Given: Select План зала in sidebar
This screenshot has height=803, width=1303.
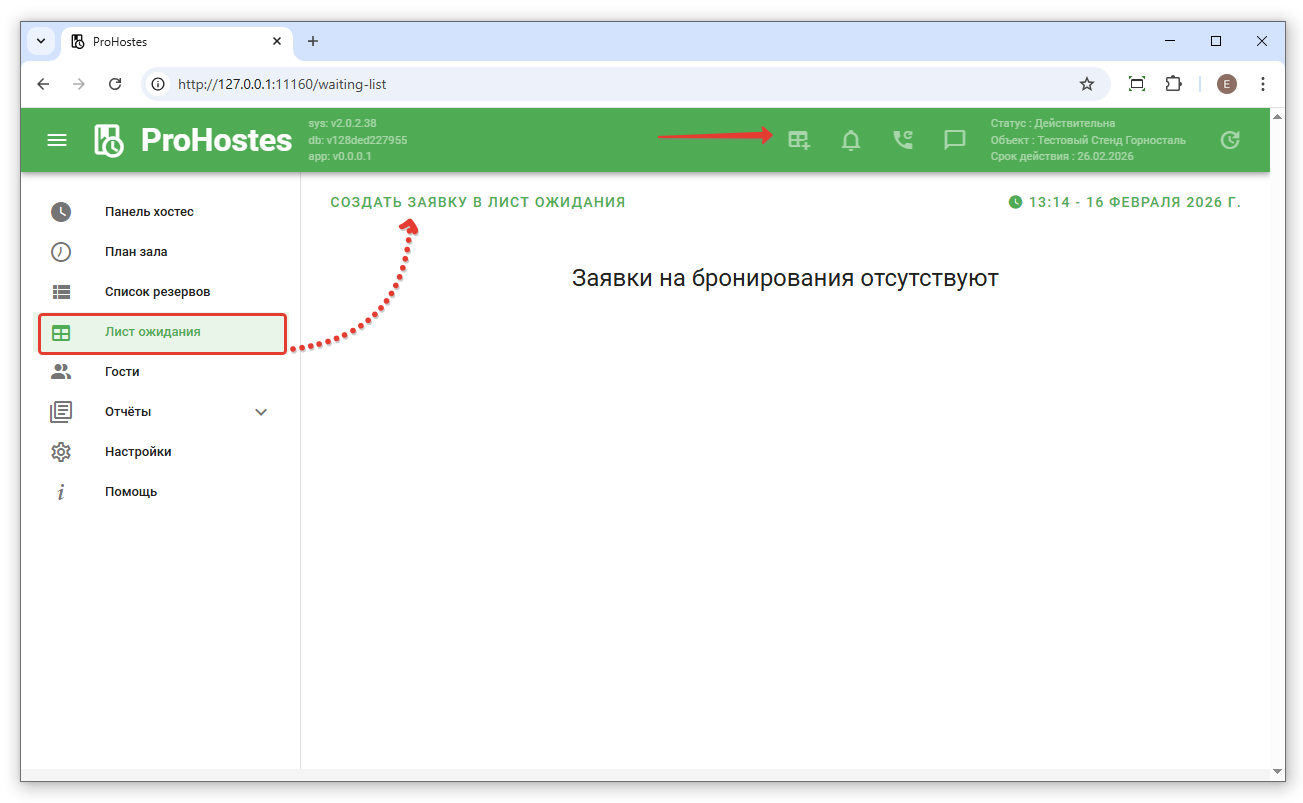Looking at the screenshot, I should tap(136, 252).
